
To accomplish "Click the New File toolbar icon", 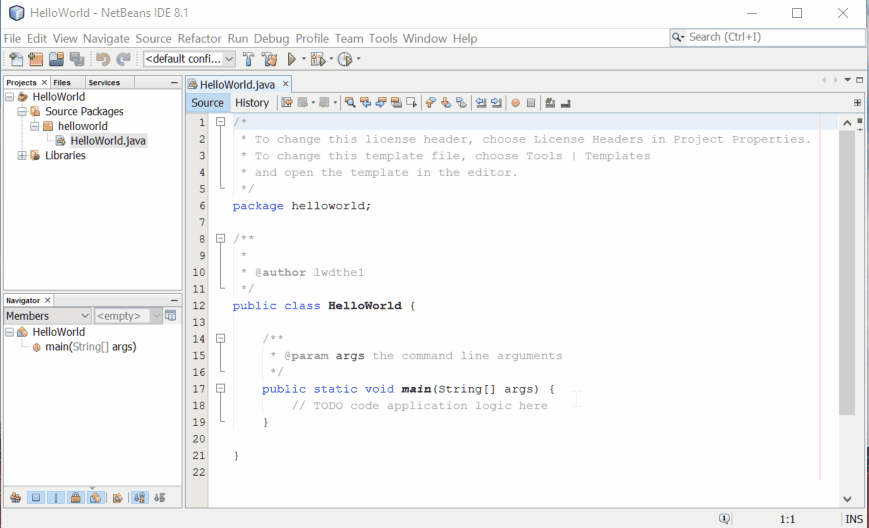I will [17, 59].
